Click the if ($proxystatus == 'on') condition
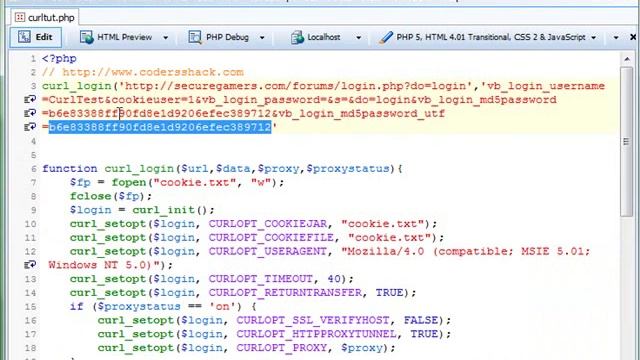This screenshot has height=360, width=640. click(x=156, y=307)
